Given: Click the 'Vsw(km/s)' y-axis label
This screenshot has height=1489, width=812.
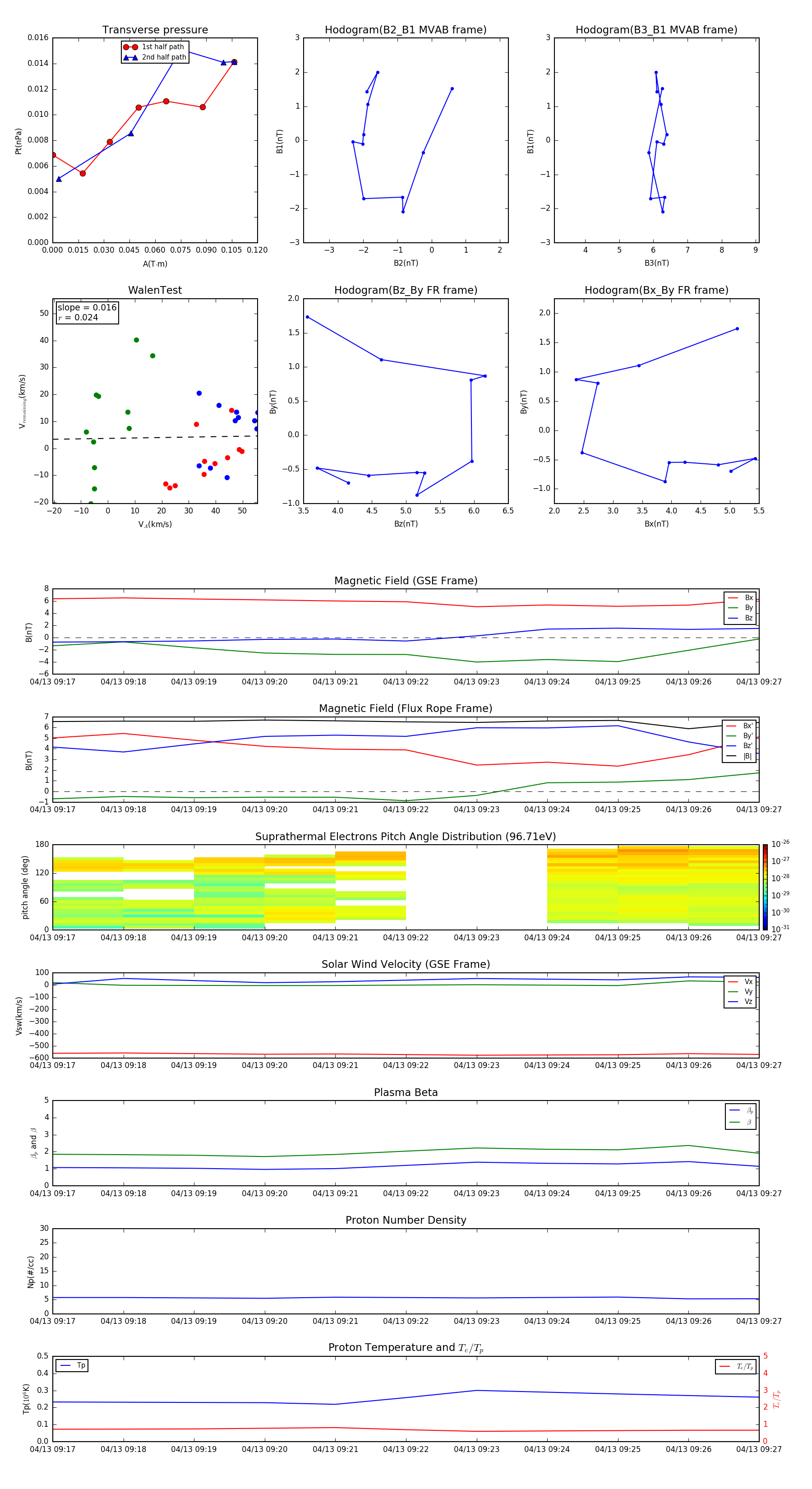Looking at the screenshot, I should pyautogui.click(x=18, y=1016).
